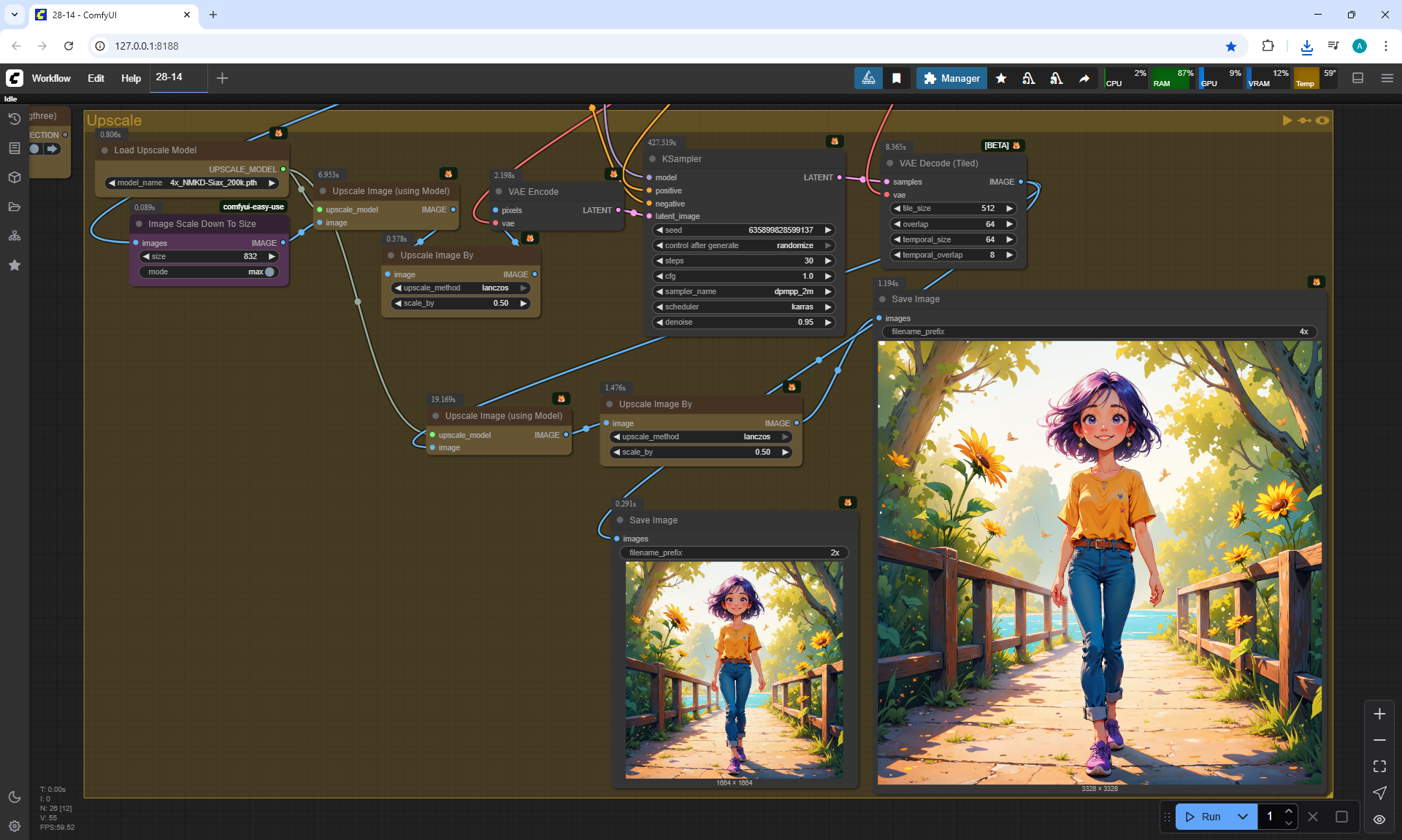Image resolution: width=1402 pixels, height=840 pixels.
Task: Click the share arrow icon in toolbar
Action: [x=1084, y=78]
